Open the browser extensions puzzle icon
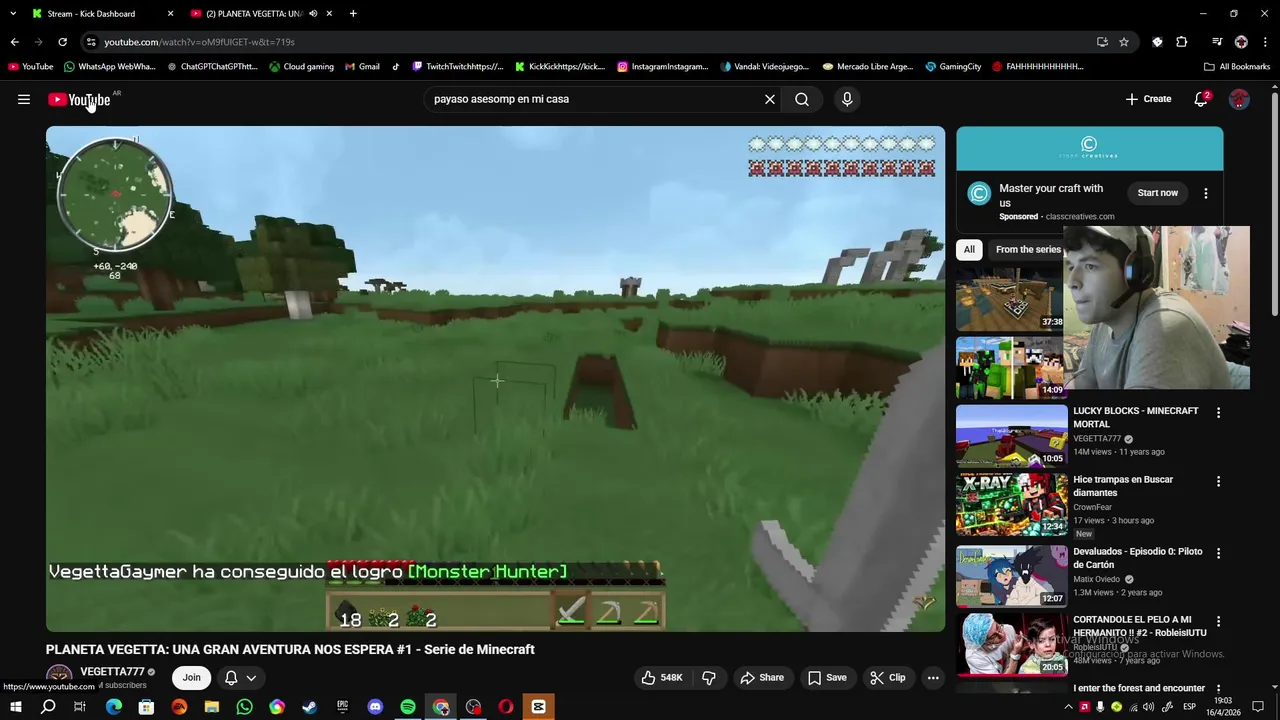Viewport: 1280px width, 720px height. click(1181, 42)
